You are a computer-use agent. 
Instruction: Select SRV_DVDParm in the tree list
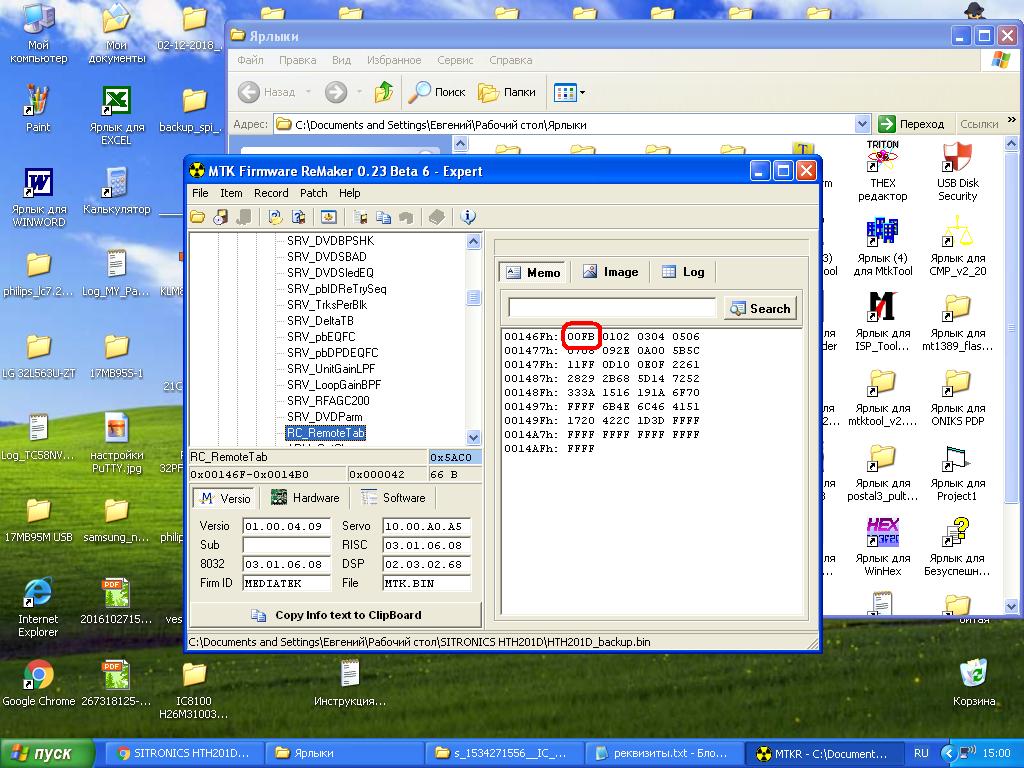coord(324,417)
